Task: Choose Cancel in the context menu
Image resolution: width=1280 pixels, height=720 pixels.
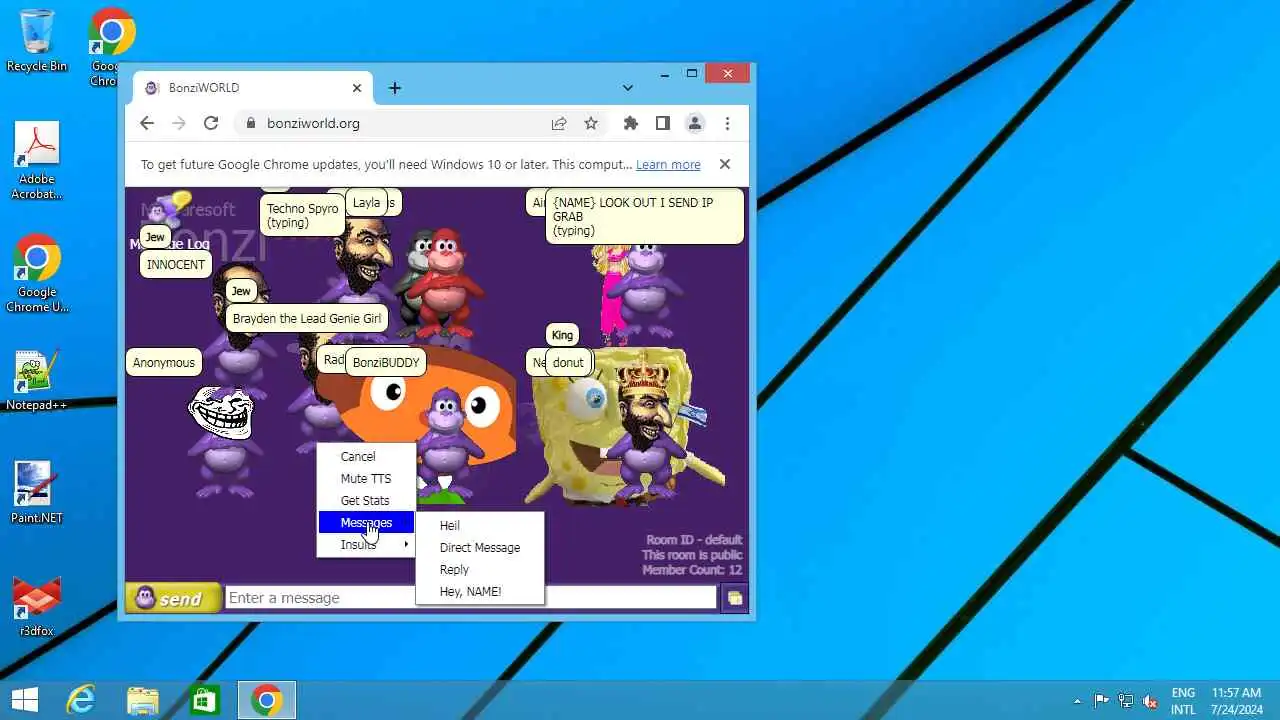Action: [365, 457]
